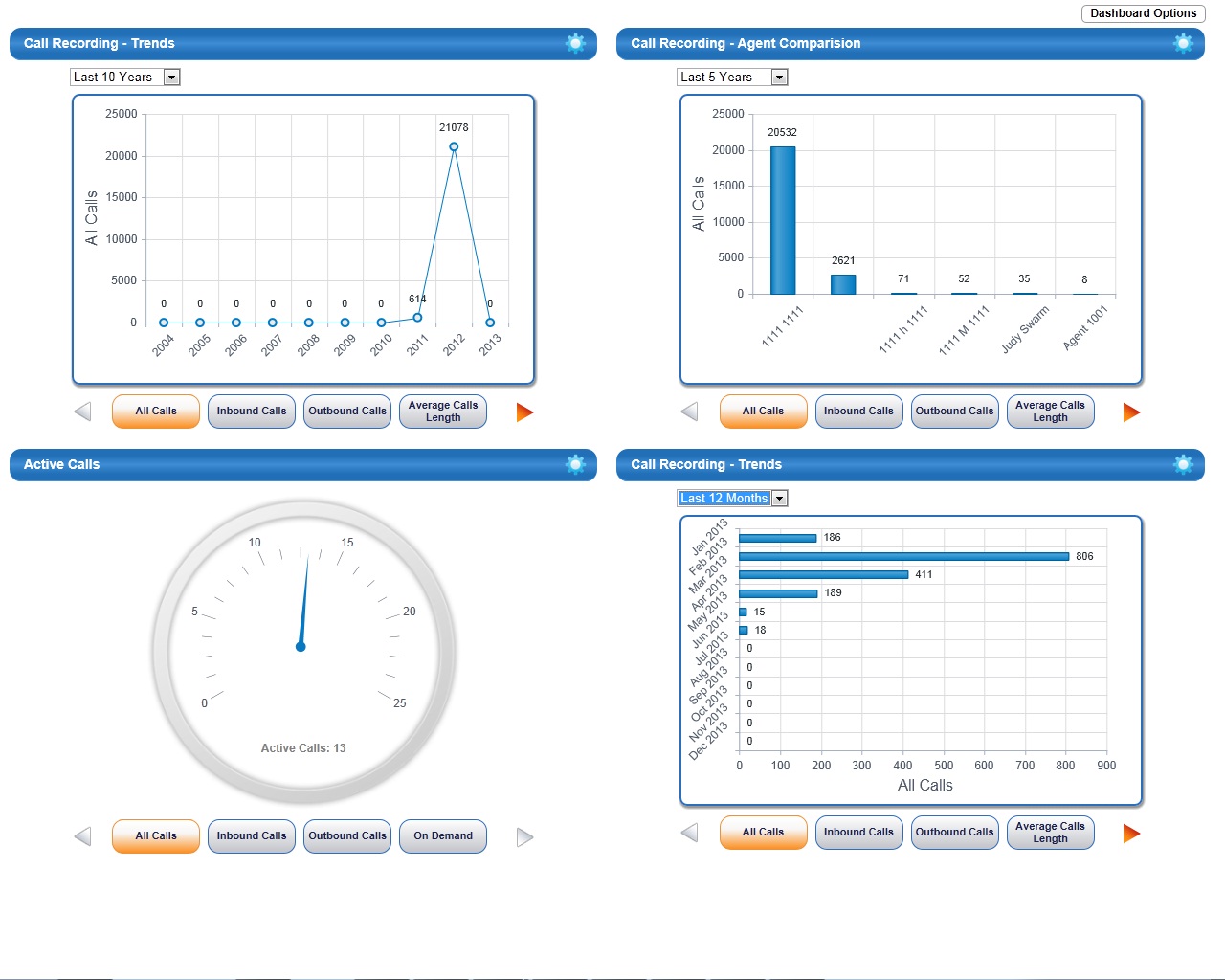Click the 1111 1111 agent bar showing 20532
Image resolution: width=1225 pixels, height=980 pixels.
pyautogui.click(x=783, y=220)
